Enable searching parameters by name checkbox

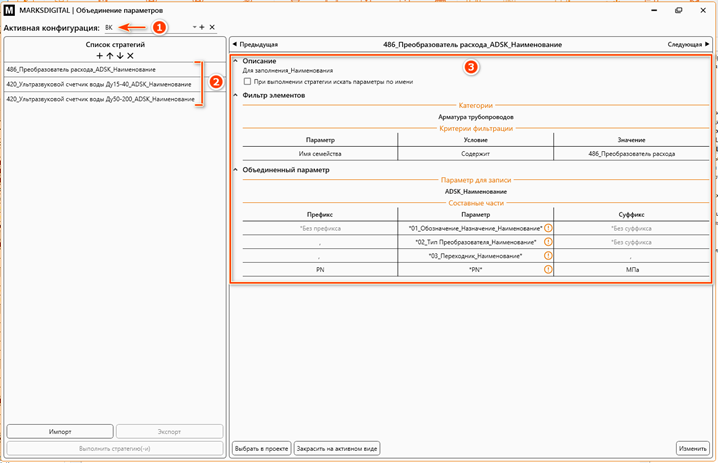tap(248, 81)
